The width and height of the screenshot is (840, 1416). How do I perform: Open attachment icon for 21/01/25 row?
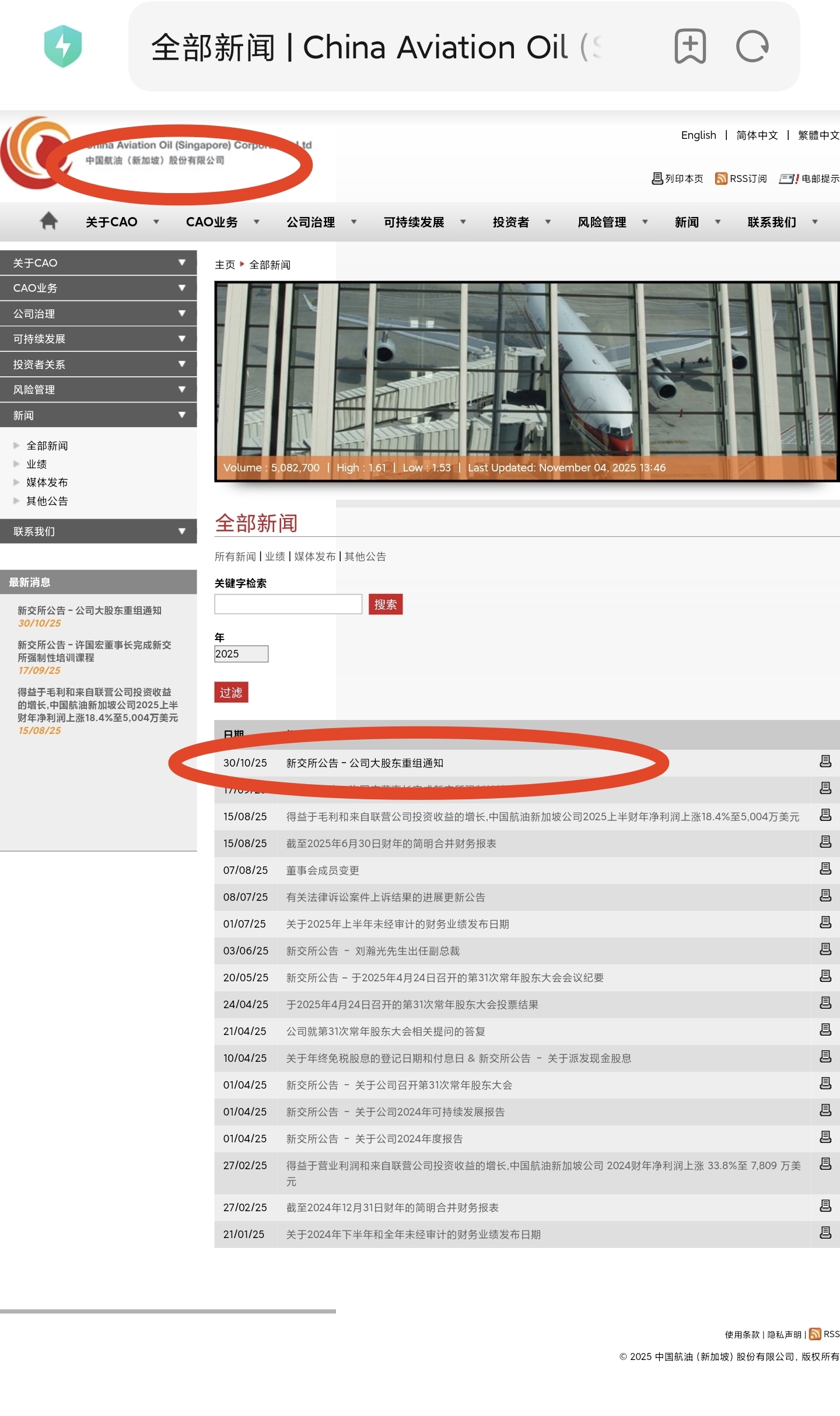(x=825, y=1233)
